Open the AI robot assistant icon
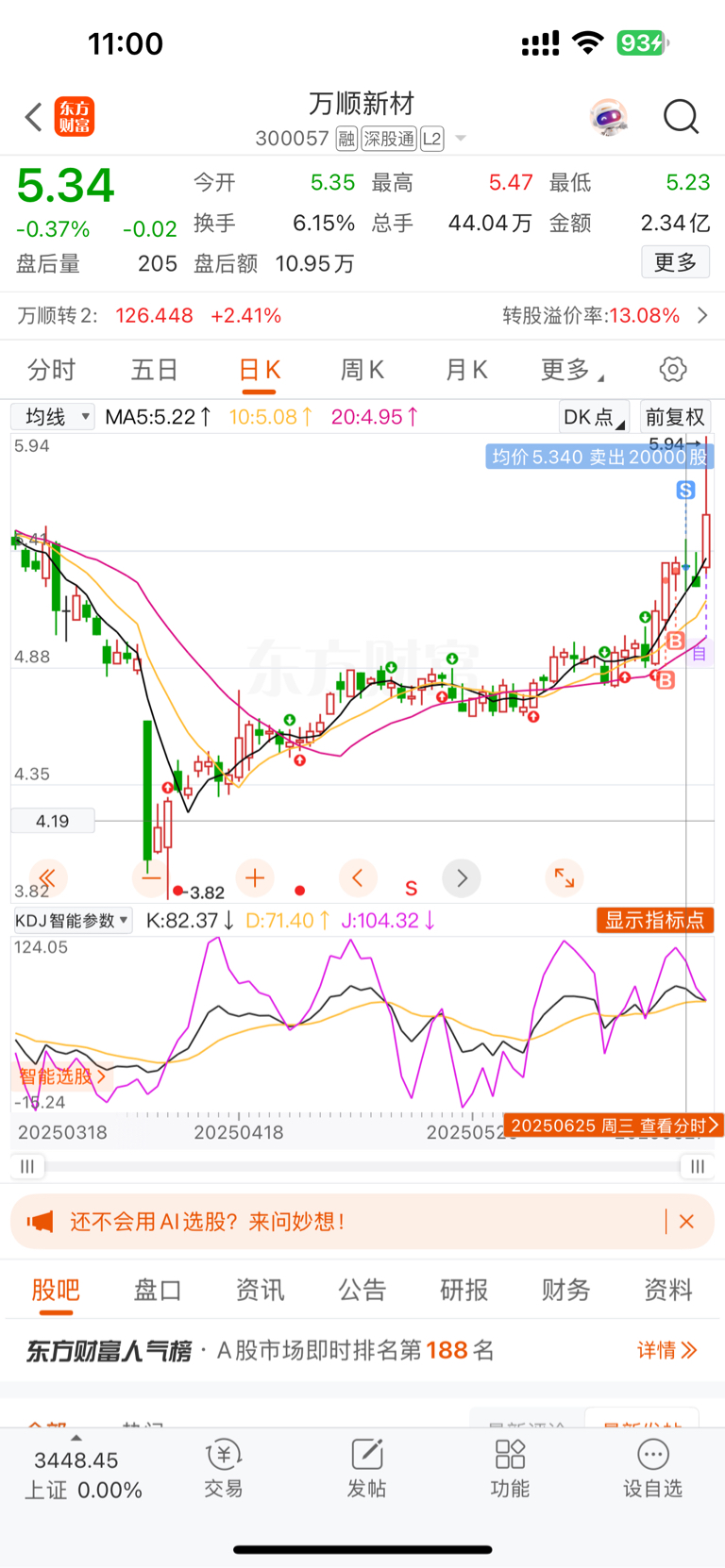Viewport: 725px width, 1568px height. [609, 118]
